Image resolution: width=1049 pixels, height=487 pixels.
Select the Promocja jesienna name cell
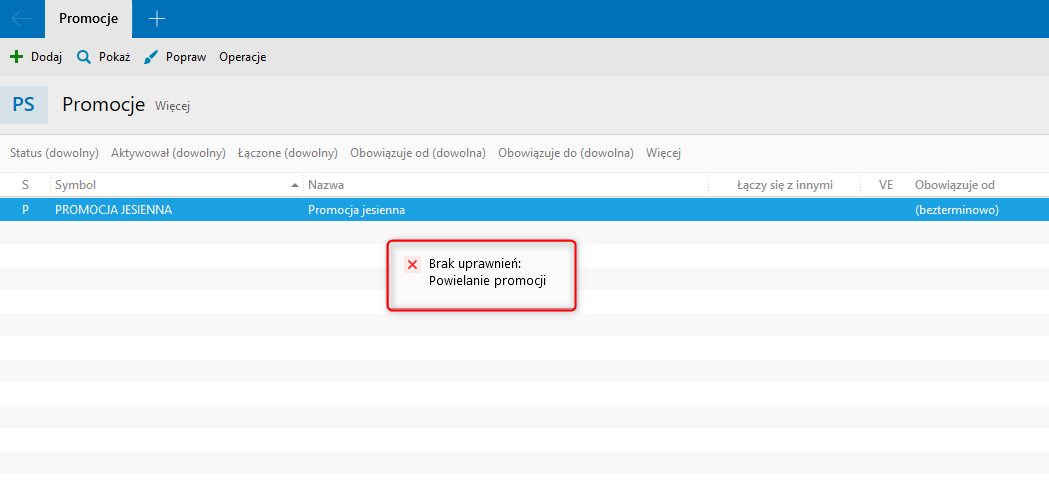click(357, 210)
